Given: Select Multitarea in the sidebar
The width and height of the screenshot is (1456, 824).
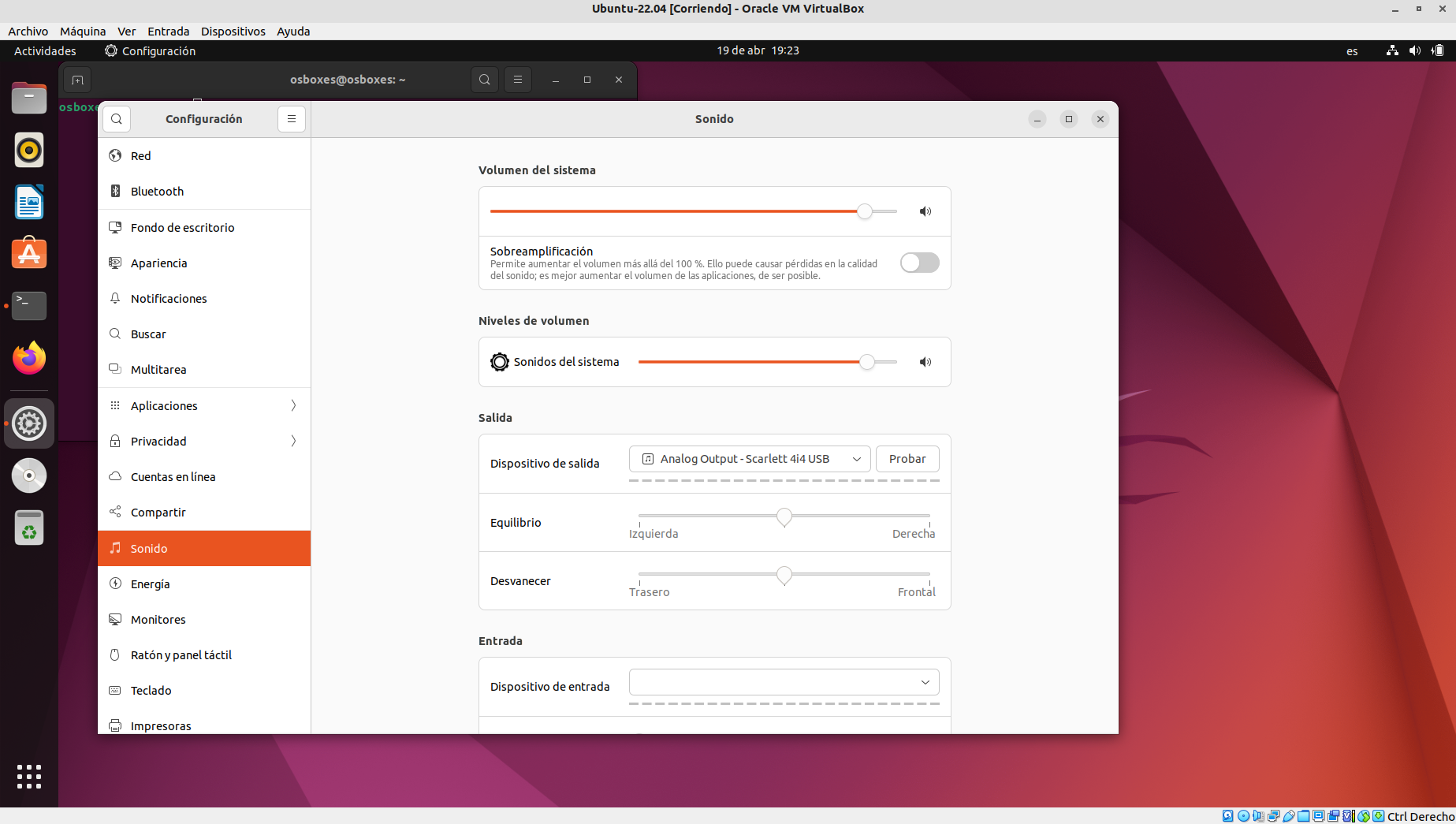Looking at the screenshot, I should pyautogui.click(x=204, y=370).
